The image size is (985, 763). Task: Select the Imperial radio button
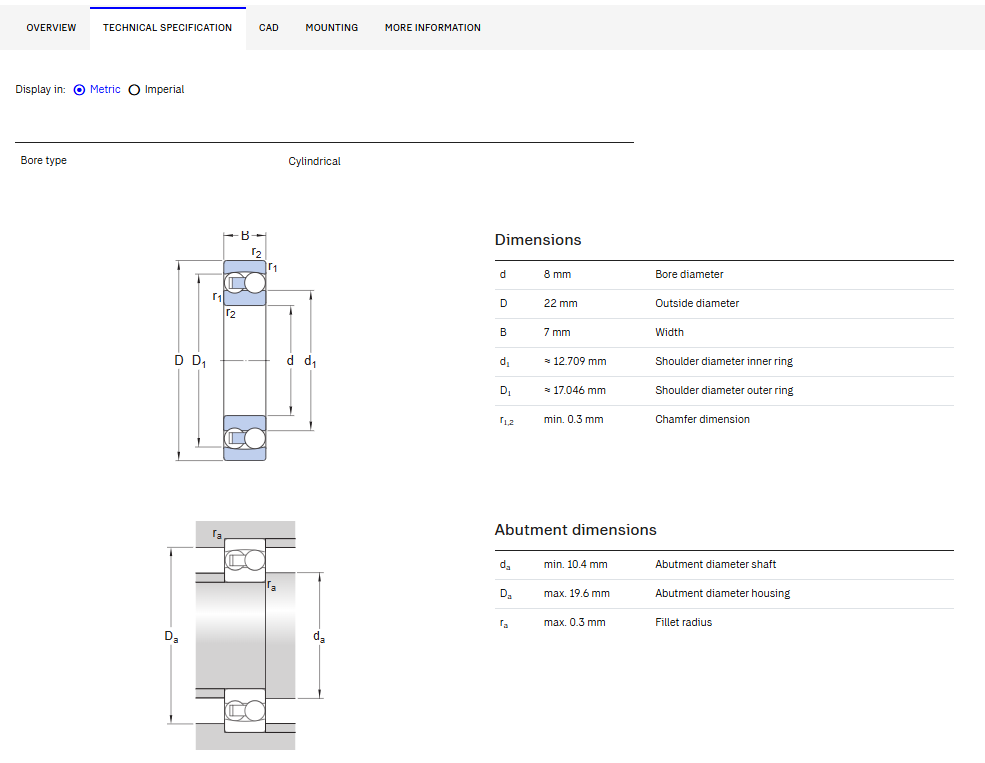click(134, 90)
